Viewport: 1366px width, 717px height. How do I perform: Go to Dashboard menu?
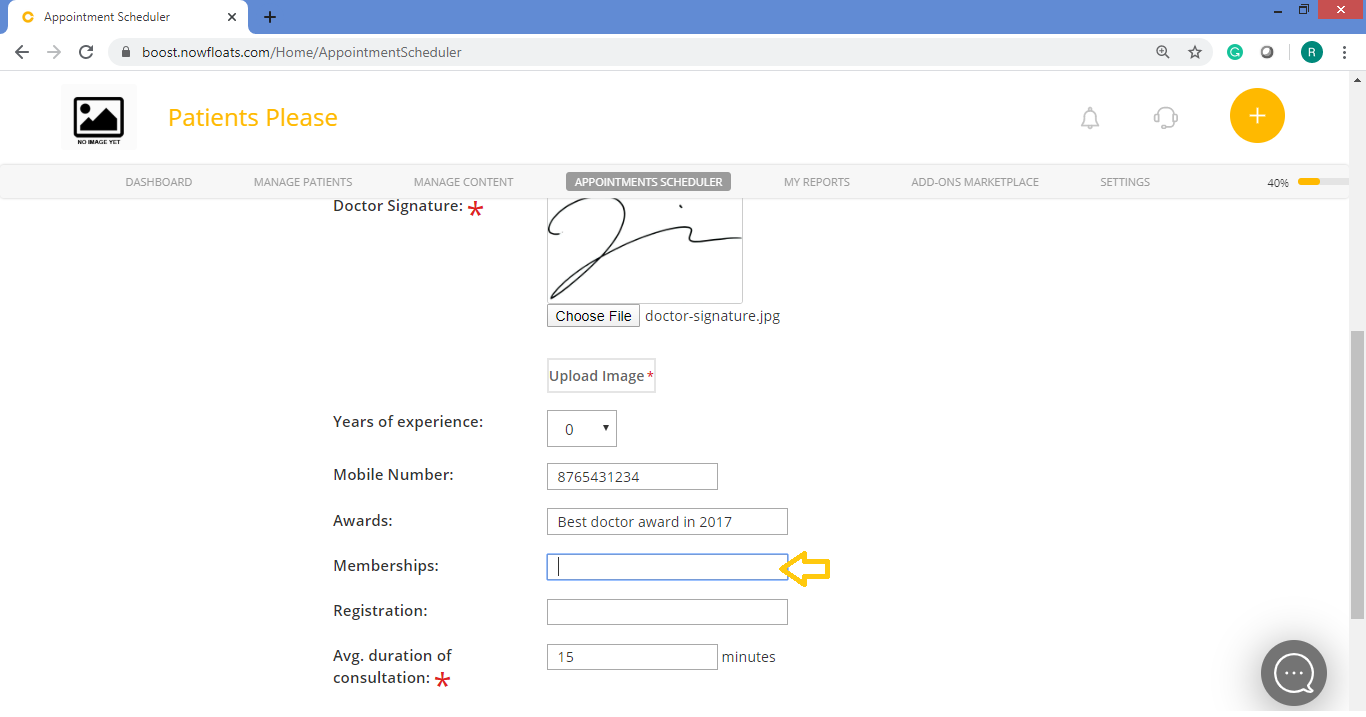(159, 182)
